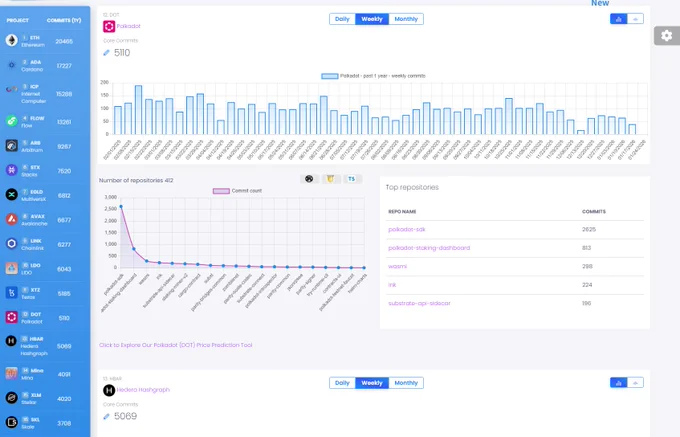Click Cardano commit count 17227
Screen dimensions: 680x437
(x=64, y=66)
